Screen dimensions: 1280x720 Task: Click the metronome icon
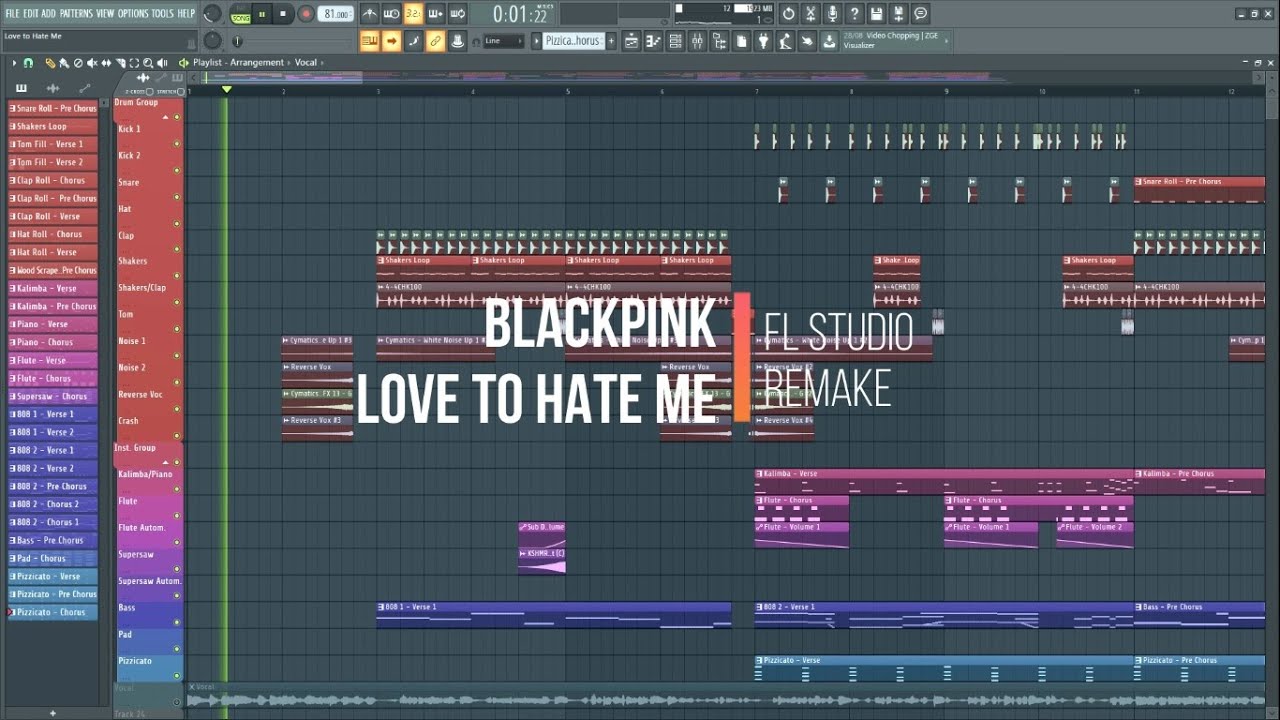[x=369, y=14]
